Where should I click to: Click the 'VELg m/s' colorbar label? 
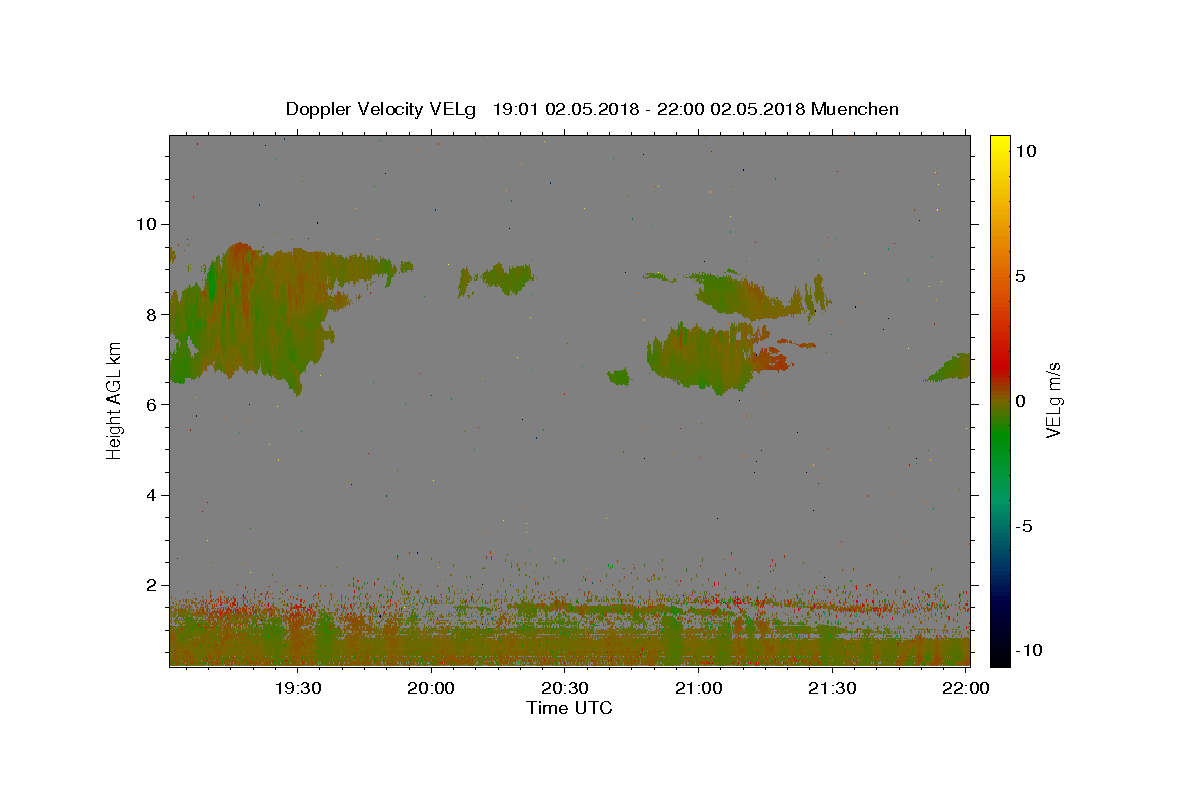point(1052,400)
